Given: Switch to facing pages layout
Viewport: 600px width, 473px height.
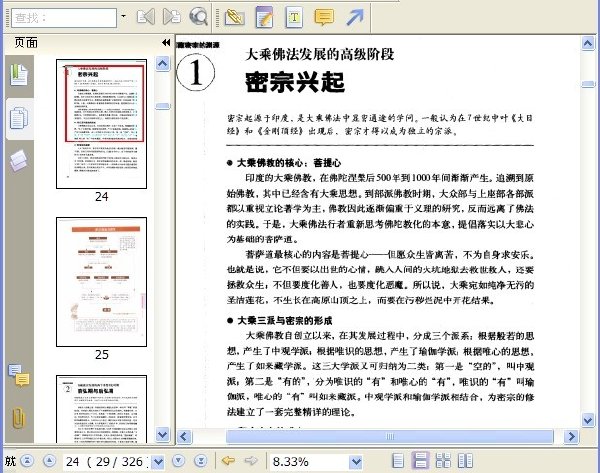Looking at the screenshot, I should coord(465,461).
